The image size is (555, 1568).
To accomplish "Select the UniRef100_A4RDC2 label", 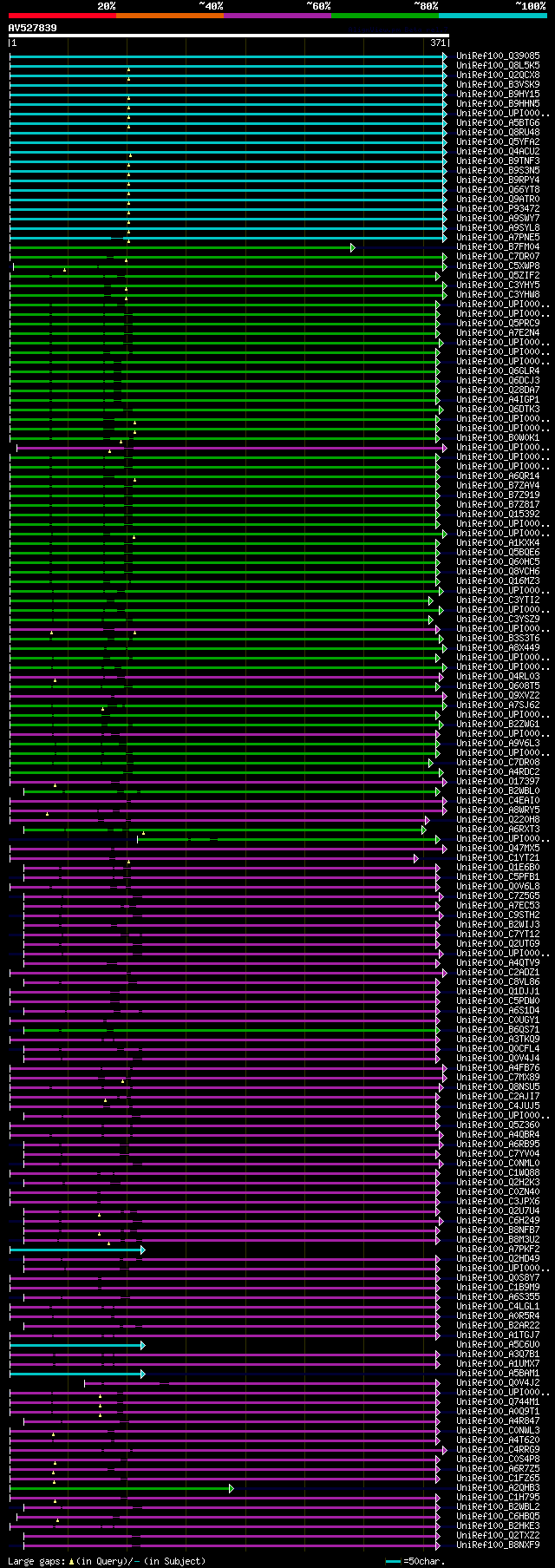I will coord(498,771).
